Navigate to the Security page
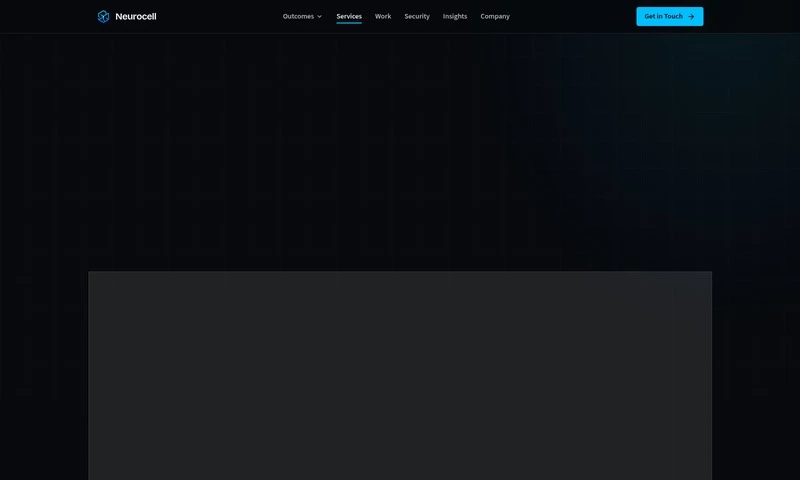 pyautogui.click(x=417, y=16)
